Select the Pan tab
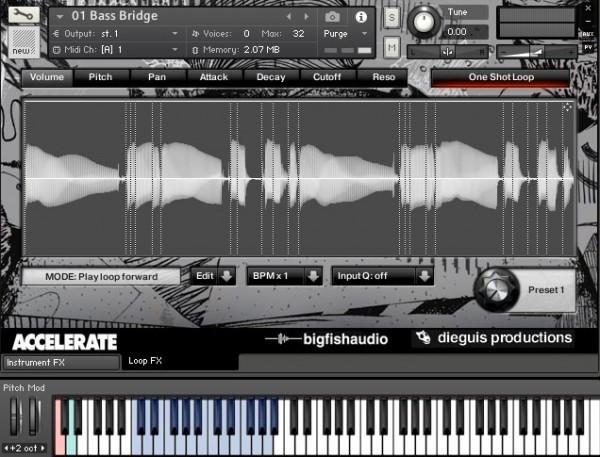The width and height of the screenshot is (600, 457). pyautogui.click(x=157, y=77)
